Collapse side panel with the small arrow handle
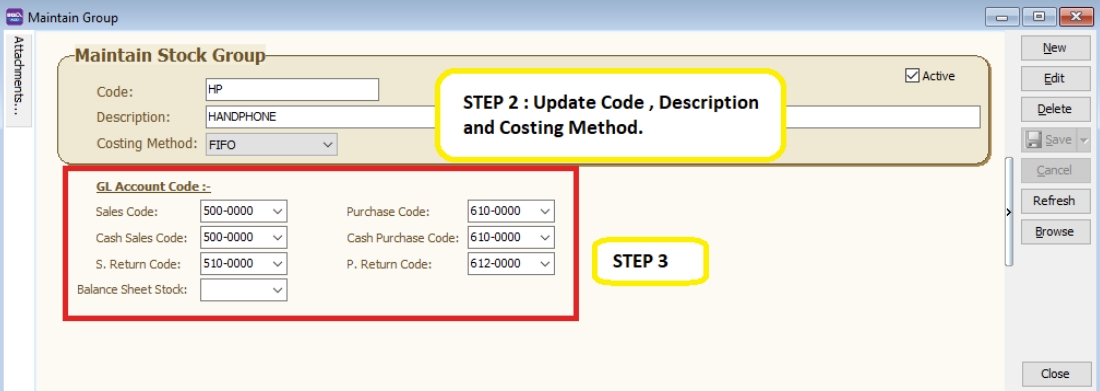The height and width of the screenshot is (391, 1100). point(1009,212)
